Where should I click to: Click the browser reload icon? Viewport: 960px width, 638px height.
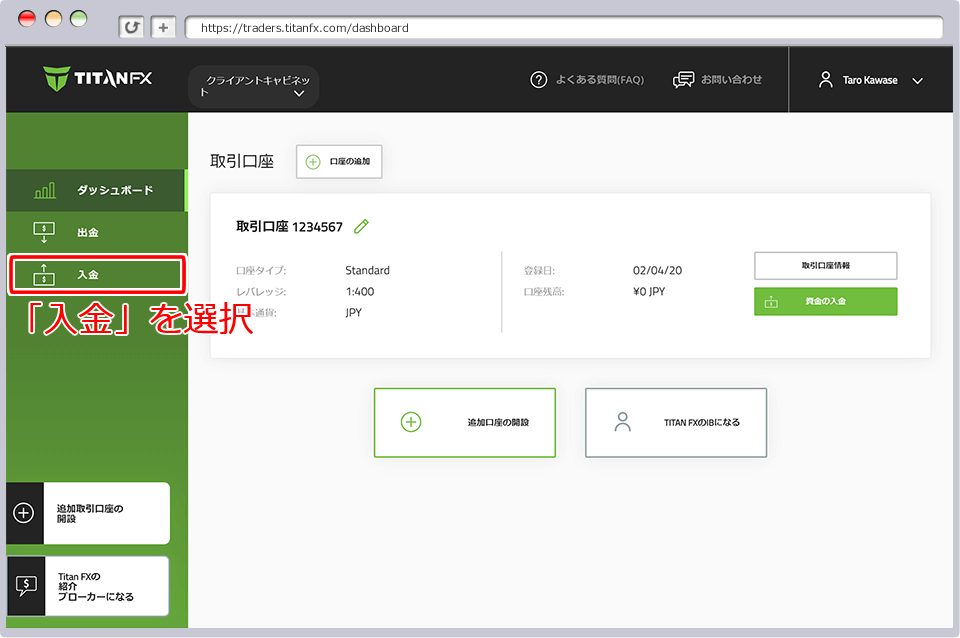click(x=131, y=28)
